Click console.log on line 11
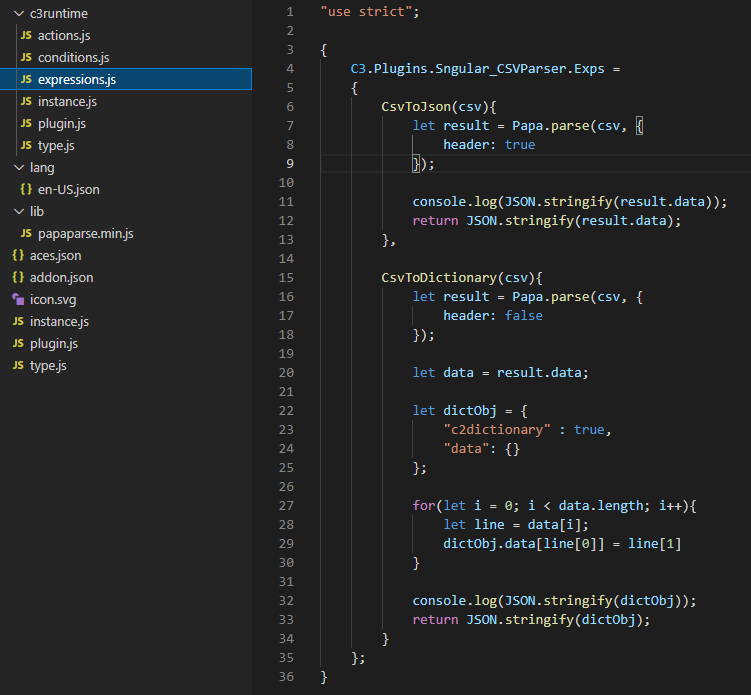Image resolution: width=751 pixels, height=695 pixels. click(x=455, y=202)
